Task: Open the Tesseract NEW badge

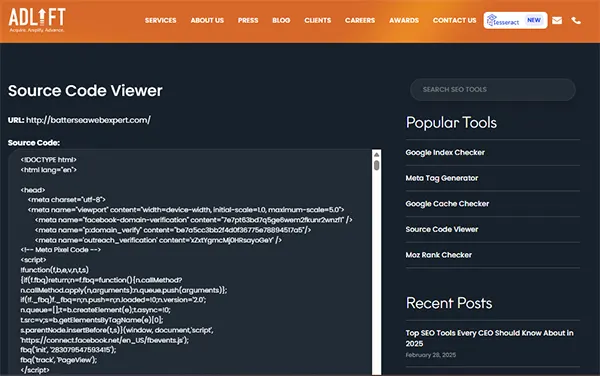Action: [x=515, y=20]
